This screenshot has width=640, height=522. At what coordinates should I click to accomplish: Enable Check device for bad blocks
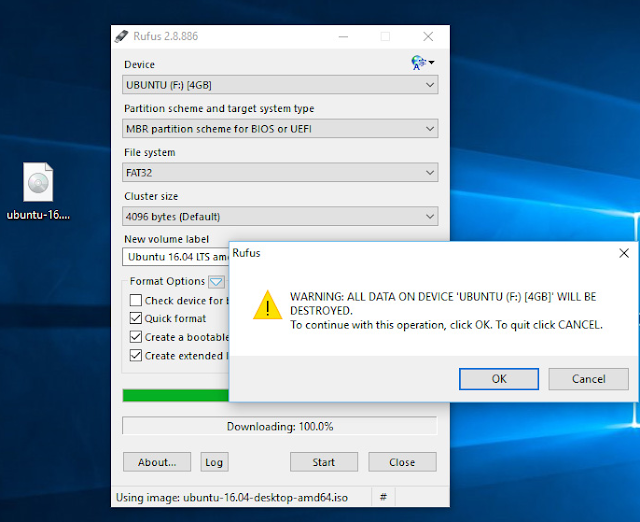[x=136, y=300]
